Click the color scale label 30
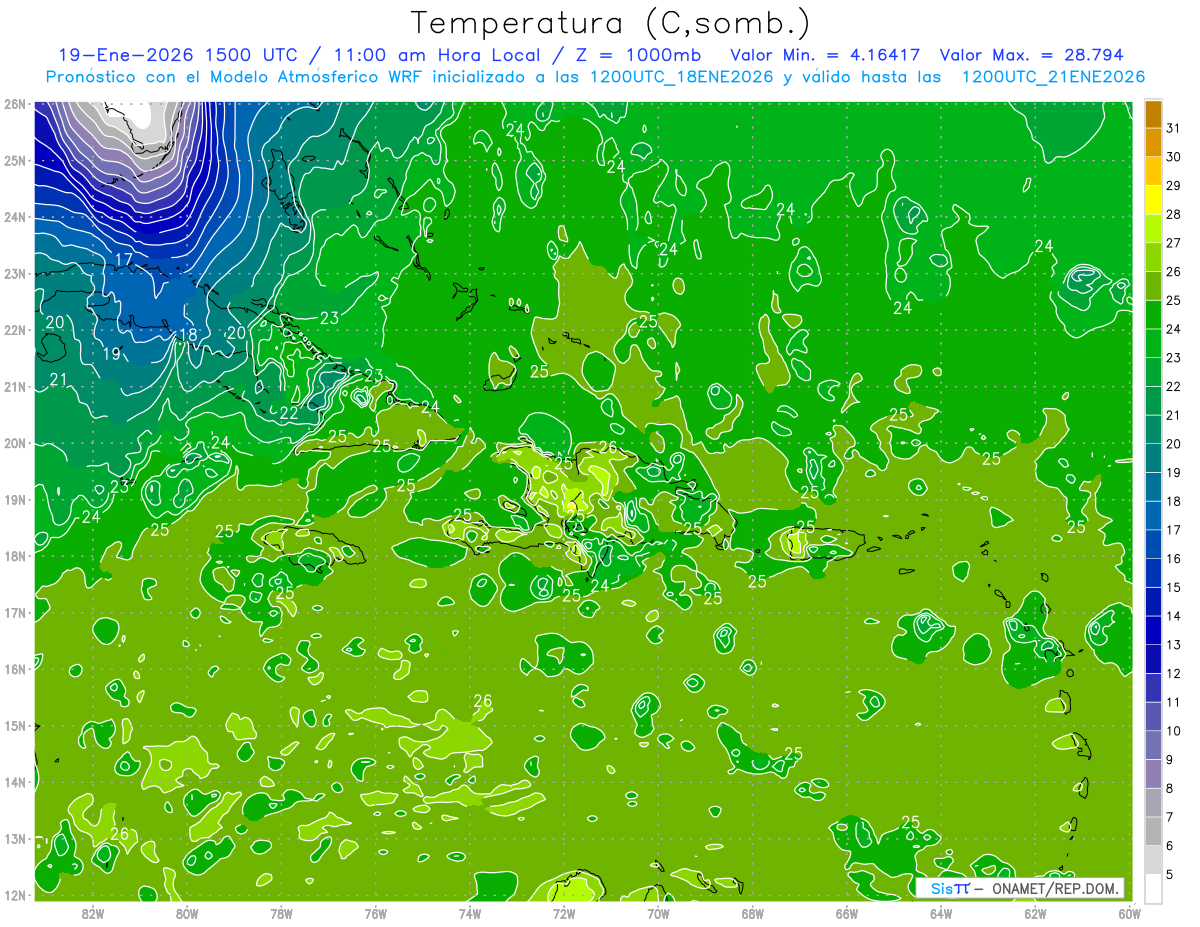 click(1173, 157)
